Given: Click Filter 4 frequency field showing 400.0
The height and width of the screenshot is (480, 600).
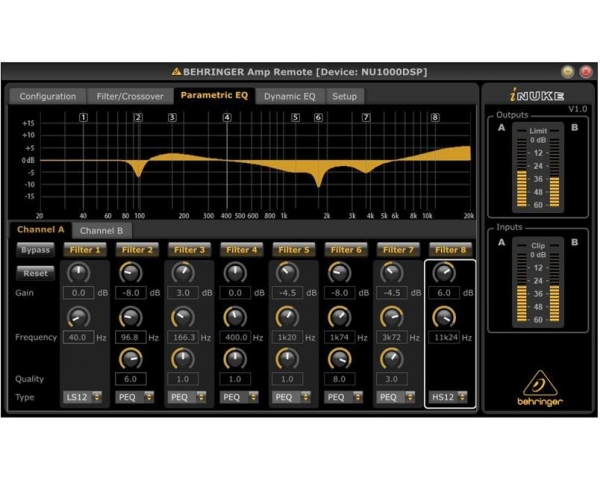Looking at the screenshot, I should click(x=235, y=337).
